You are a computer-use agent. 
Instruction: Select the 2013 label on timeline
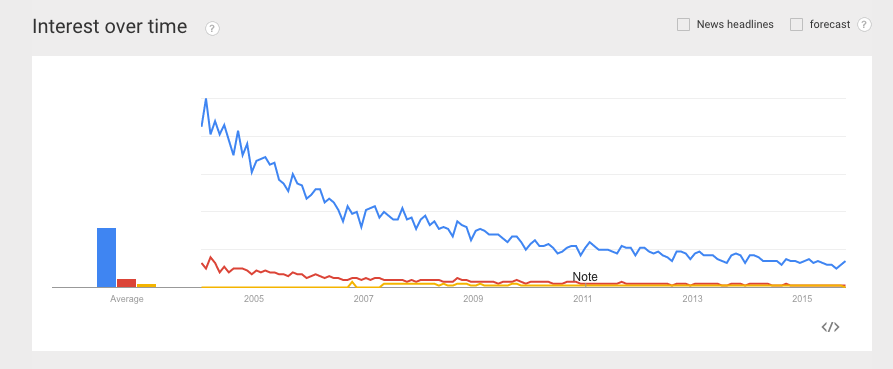click(693, 299)
